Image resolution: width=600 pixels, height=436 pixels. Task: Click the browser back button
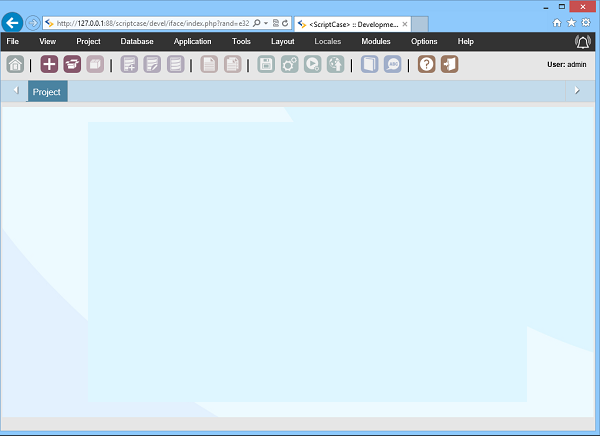point(14,21)
